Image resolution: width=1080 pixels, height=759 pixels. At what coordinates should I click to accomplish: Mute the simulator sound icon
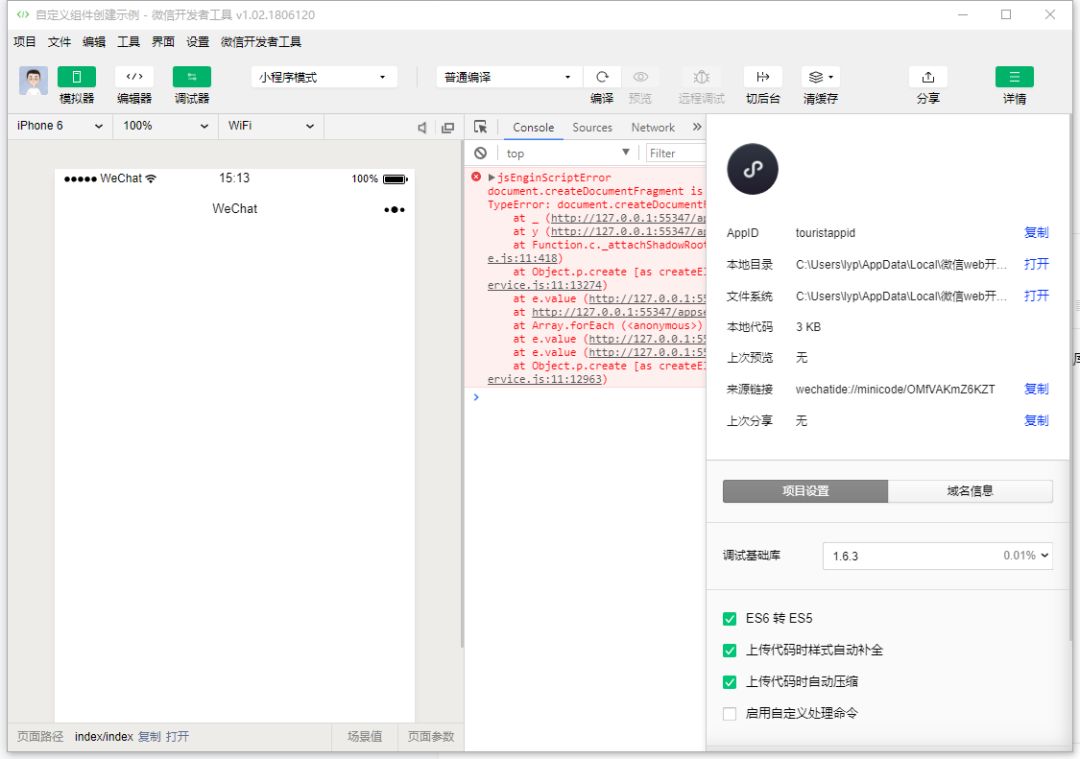[x=422, y=127]
